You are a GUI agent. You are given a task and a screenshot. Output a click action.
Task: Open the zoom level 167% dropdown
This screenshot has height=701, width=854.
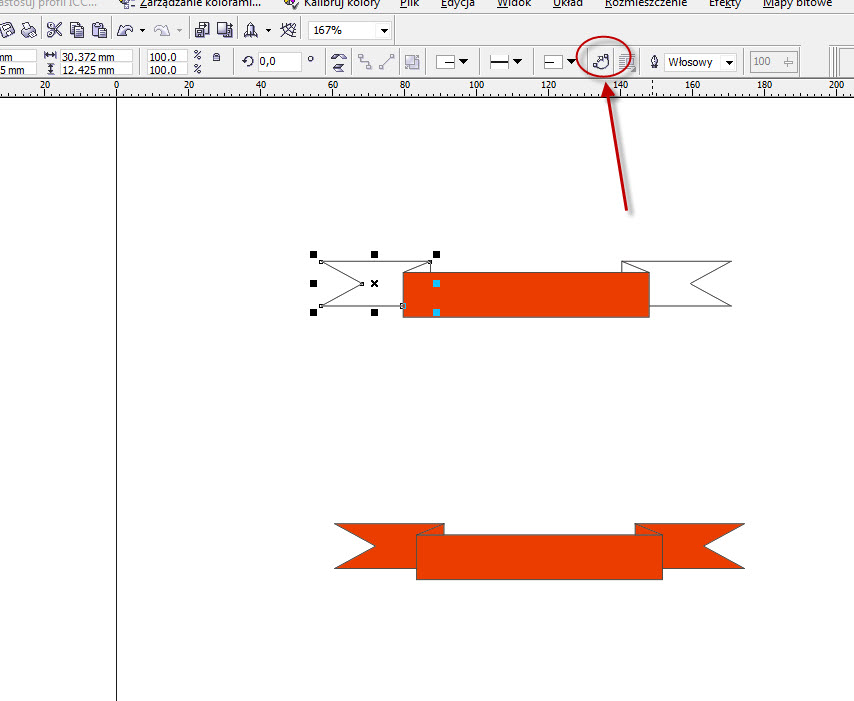pos(383,30)
